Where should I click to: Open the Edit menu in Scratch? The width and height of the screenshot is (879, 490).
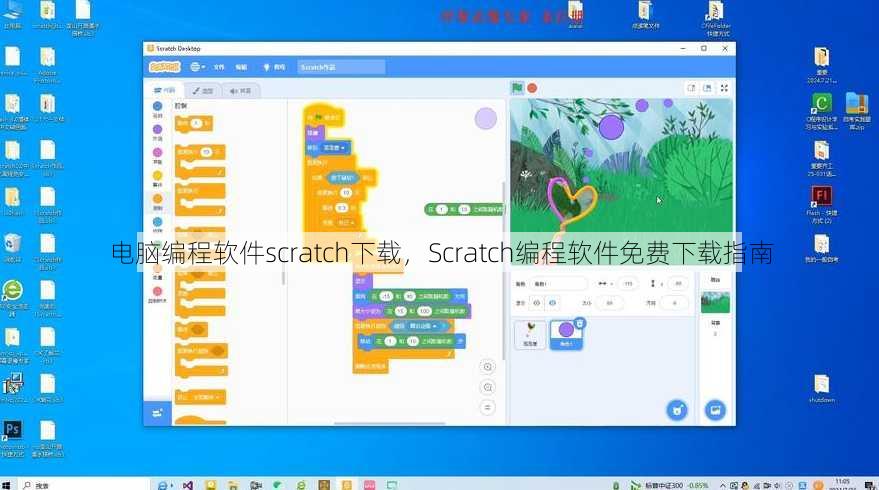point(241,67)
